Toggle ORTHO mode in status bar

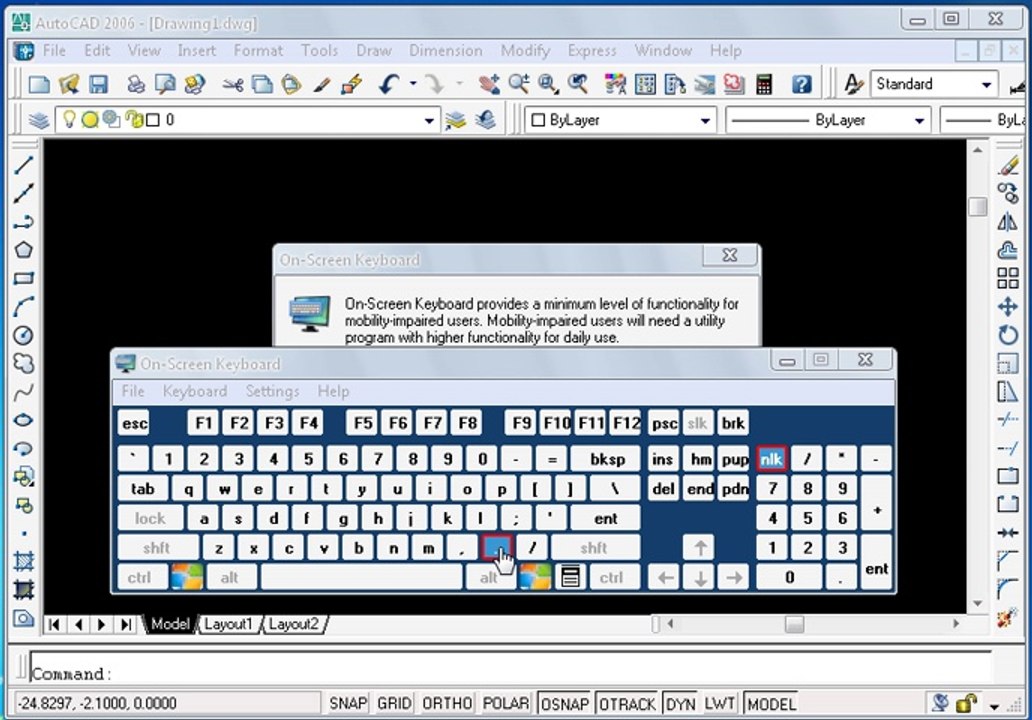[x=447, y=704]
